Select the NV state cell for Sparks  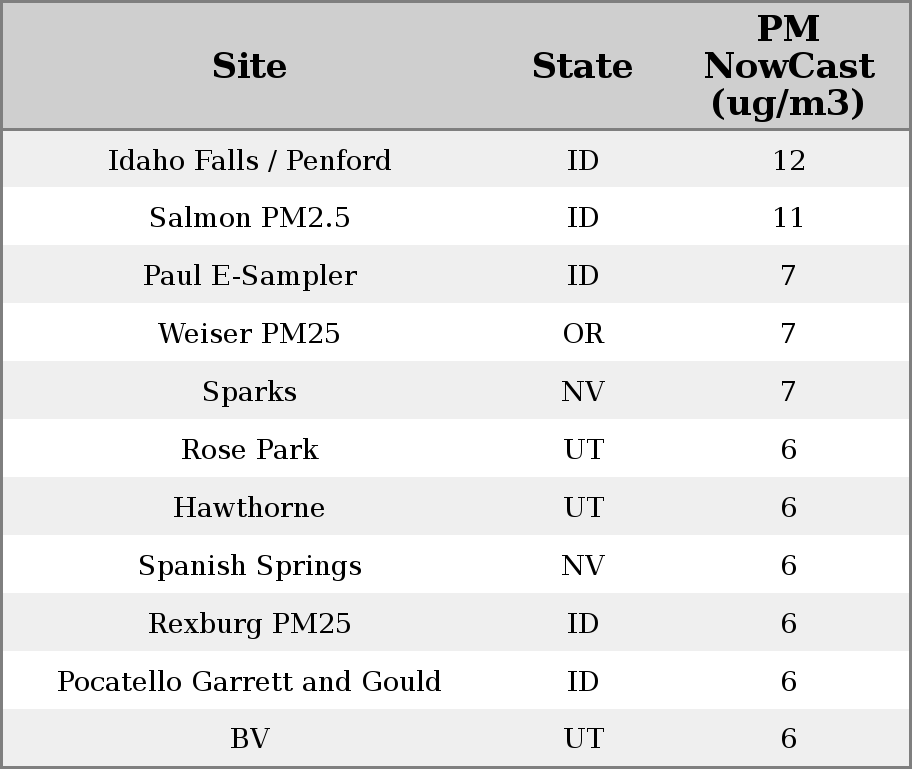pos(583,392)
